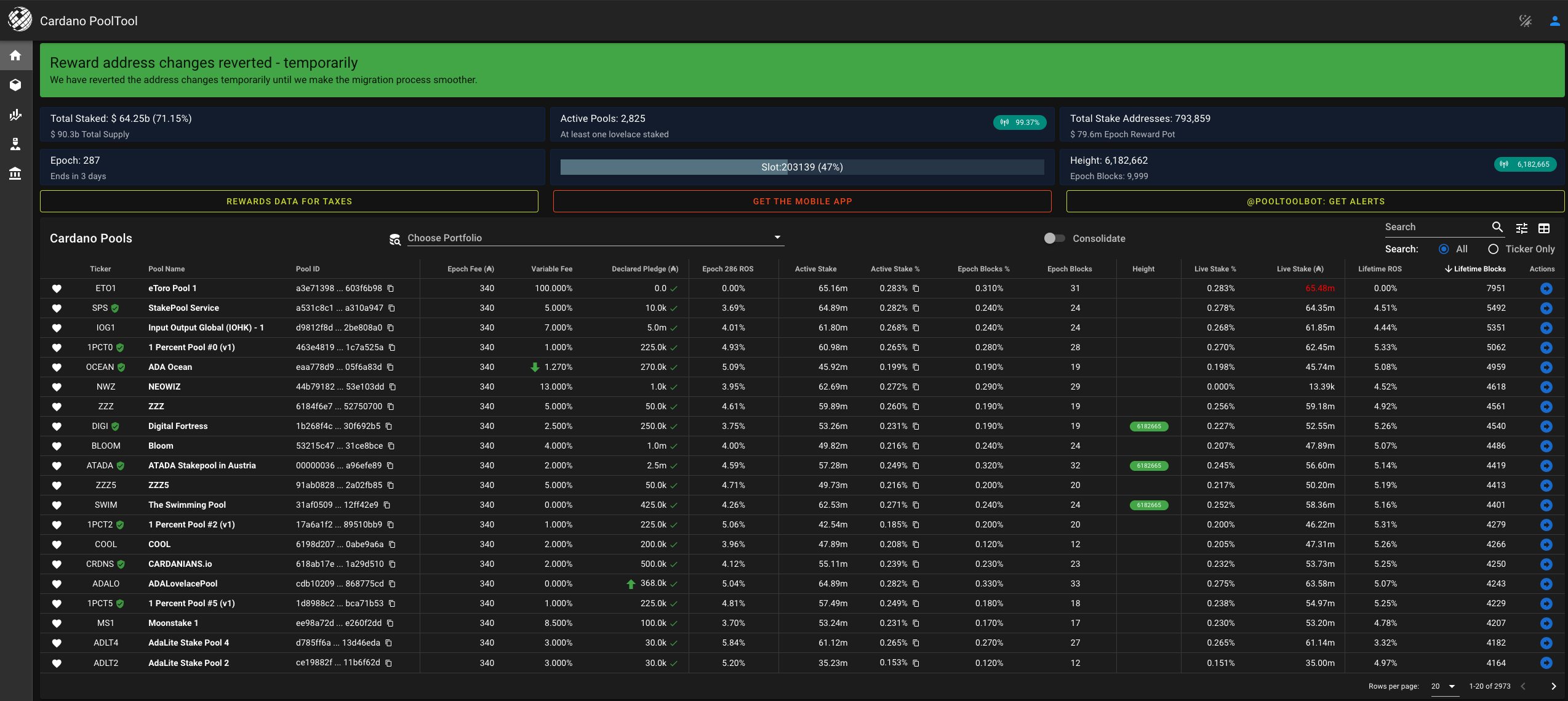Copy the eToro Pool 1 pool ID

pyautogui.click(x=391, y=289)
